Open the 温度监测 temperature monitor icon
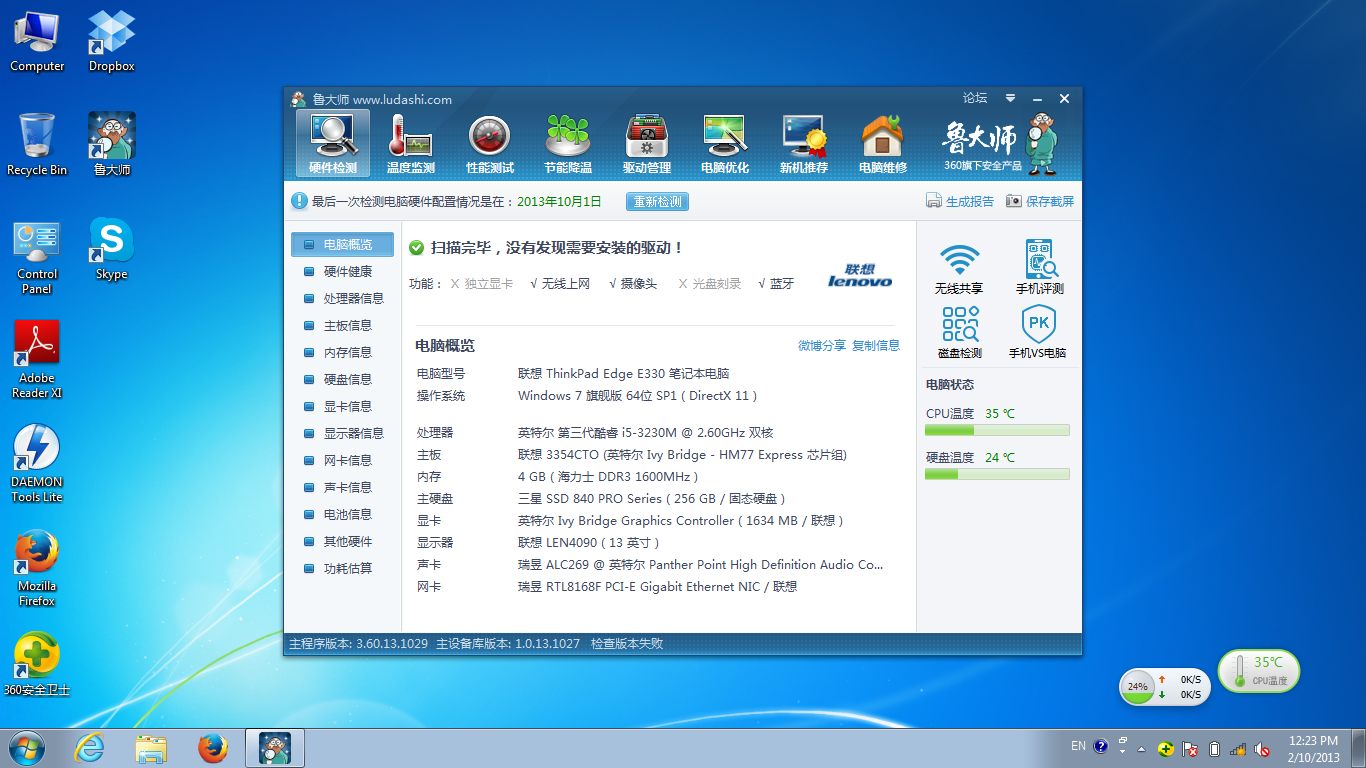This screenshot has height=768, width=1366. coord(410,143)
